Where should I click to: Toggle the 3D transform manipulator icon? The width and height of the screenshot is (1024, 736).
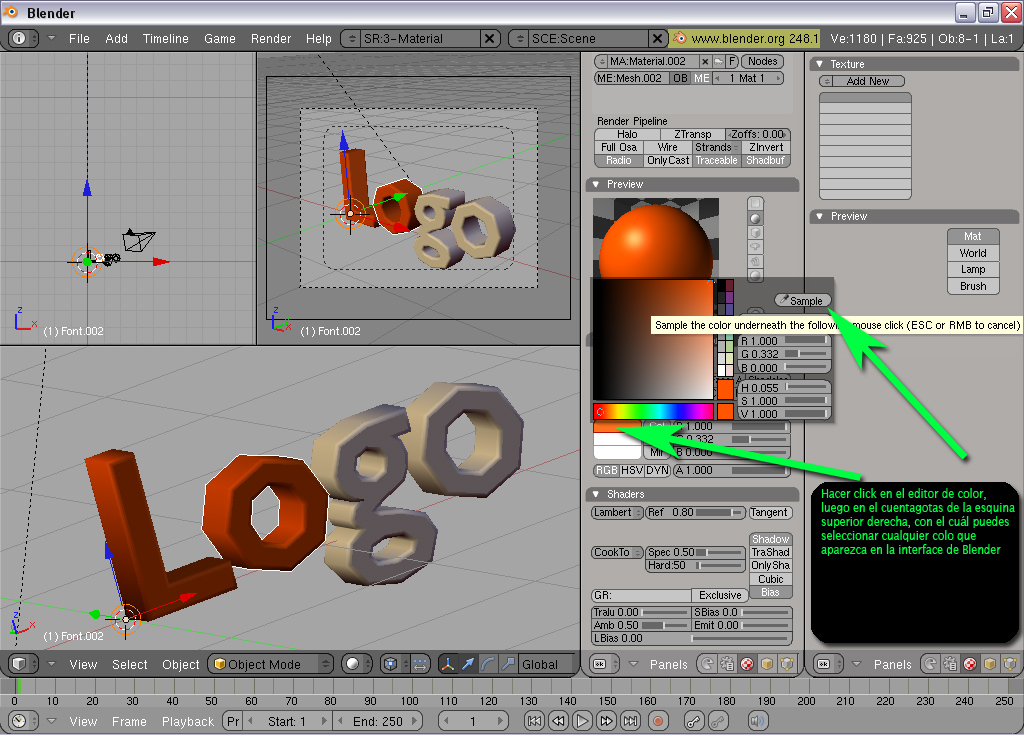pos(448,664)
